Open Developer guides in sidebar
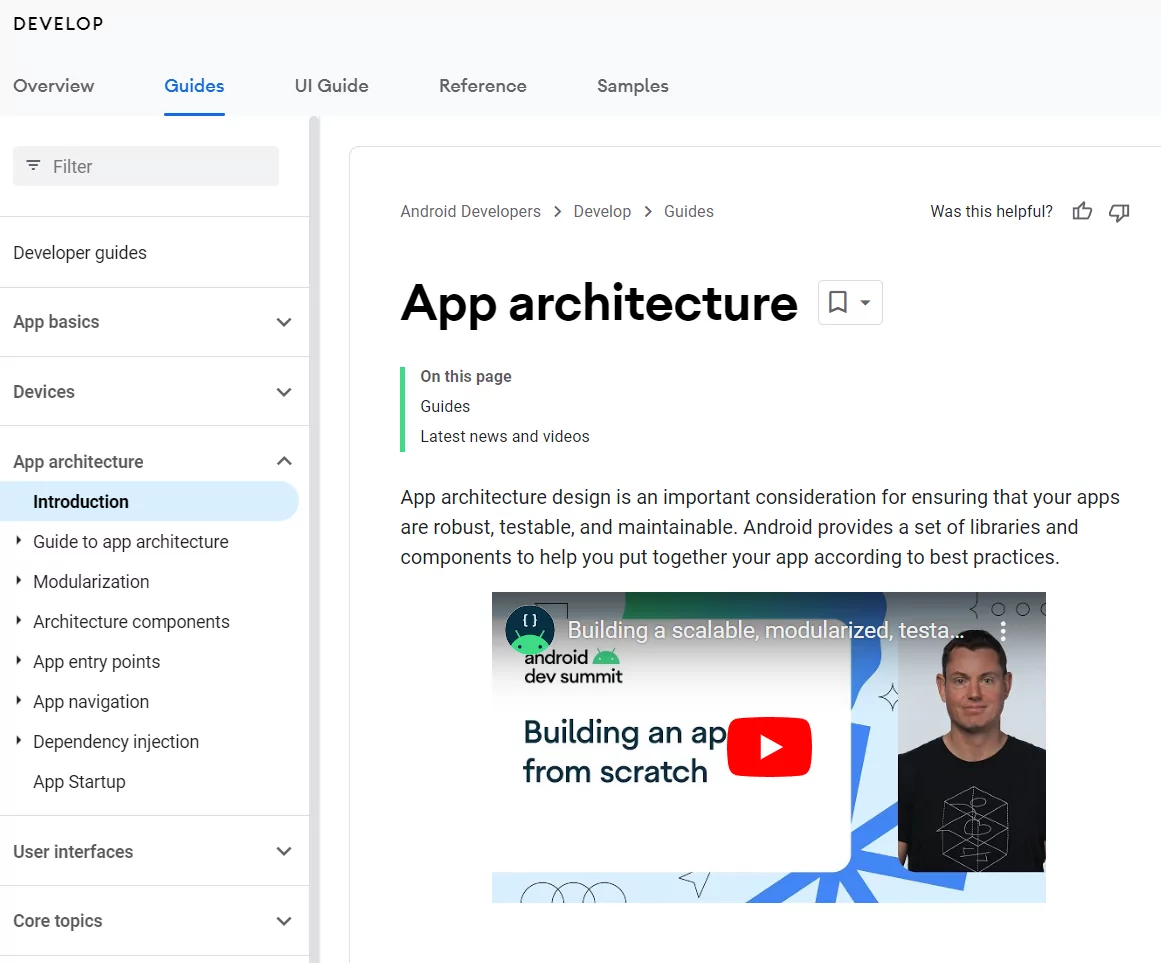The image size is (1161, 963). pyautogui.click(x=80, y=253)
